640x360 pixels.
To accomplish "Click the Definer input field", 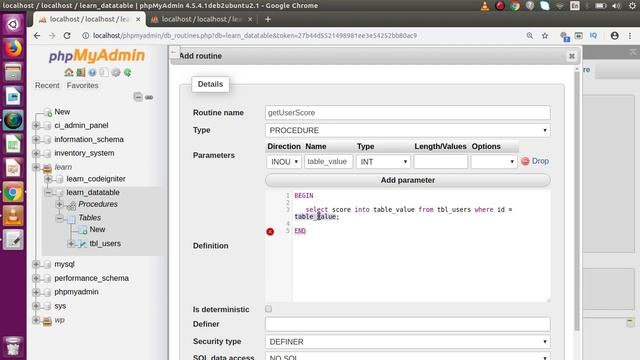I will pyautogui.click(x=407, y=324).
